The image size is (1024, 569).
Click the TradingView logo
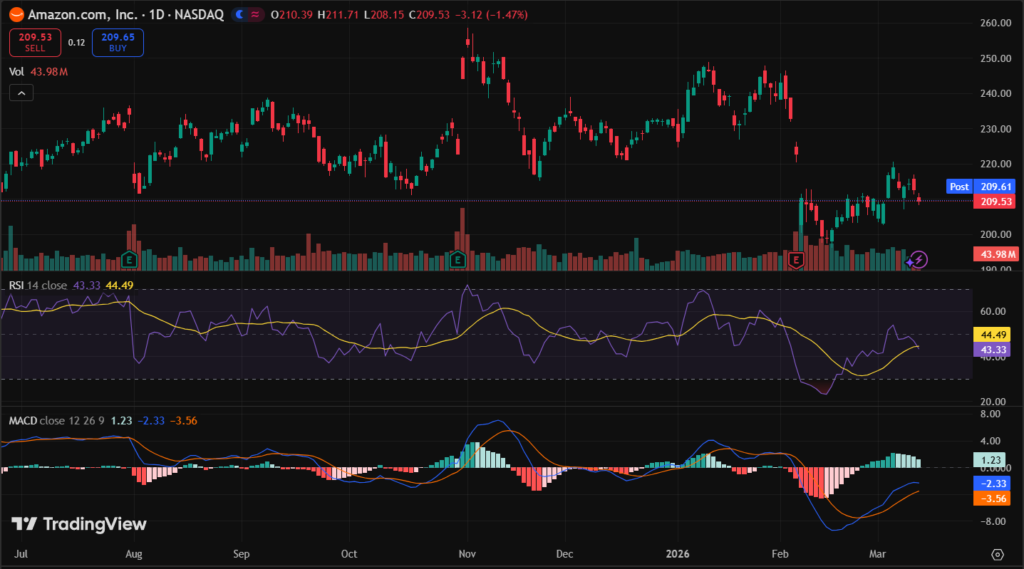79,524
